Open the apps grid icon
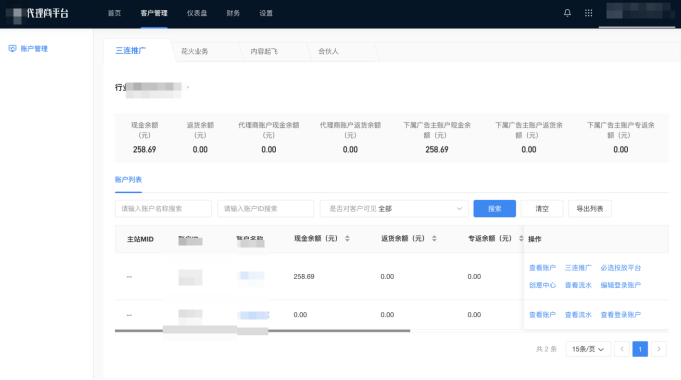681x380 pixels. pyautogui.click(x=588, y=13)
